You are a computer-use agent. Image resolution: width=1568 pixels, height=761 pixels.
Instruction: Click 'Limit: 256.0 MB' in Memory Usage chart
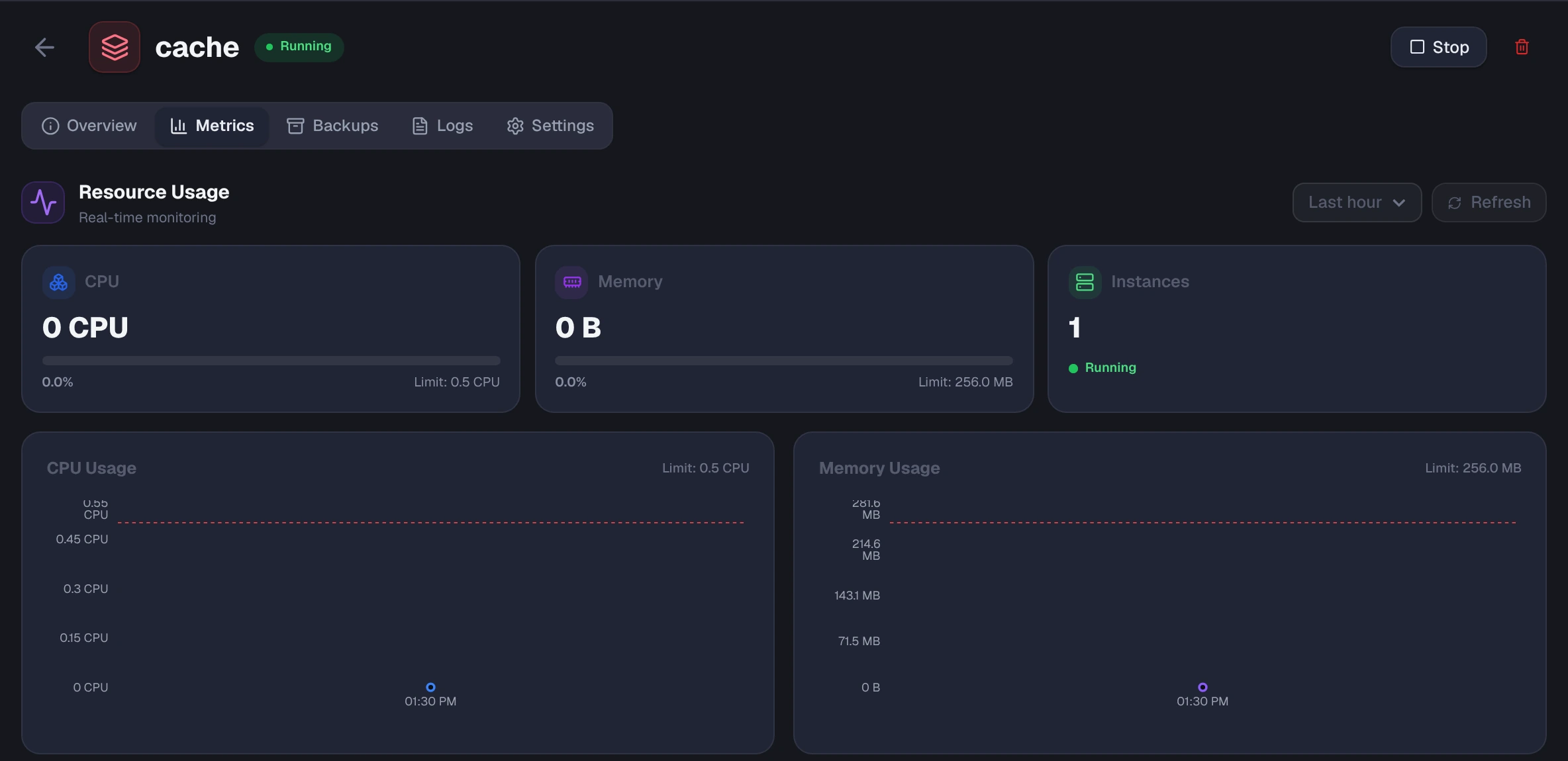point(1473,468)
